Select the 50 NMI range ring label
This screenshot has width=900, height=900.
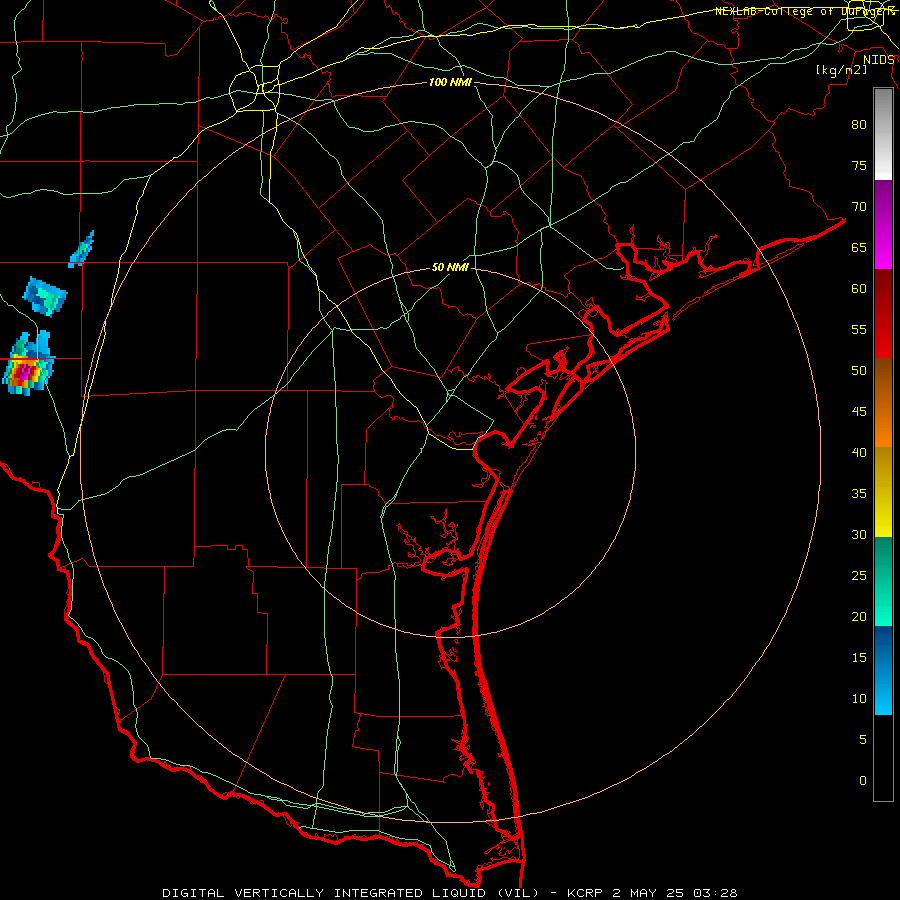pyautogui.click(x=450, y=267)
